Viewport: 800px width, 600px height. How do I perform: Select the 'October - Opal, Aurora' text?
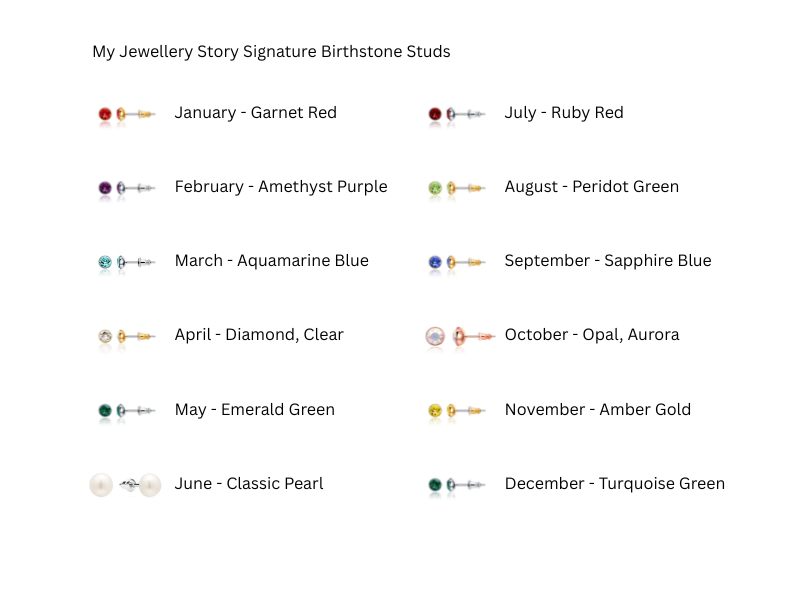pyautogui.click(x=591, y=335)
